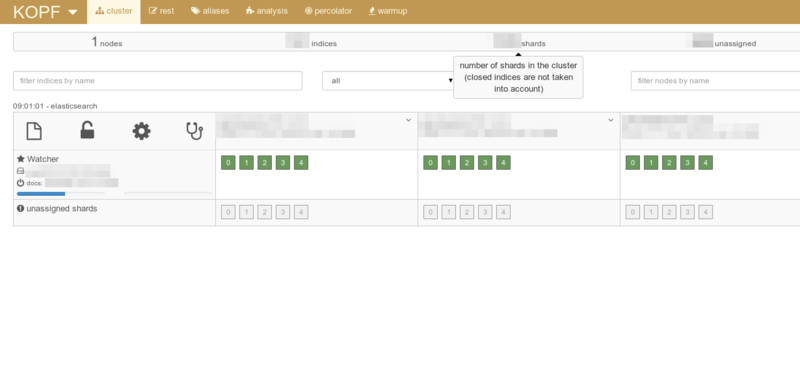Select green shard 4 of third index
Screen dimensions: 800x385
(706, 163)
